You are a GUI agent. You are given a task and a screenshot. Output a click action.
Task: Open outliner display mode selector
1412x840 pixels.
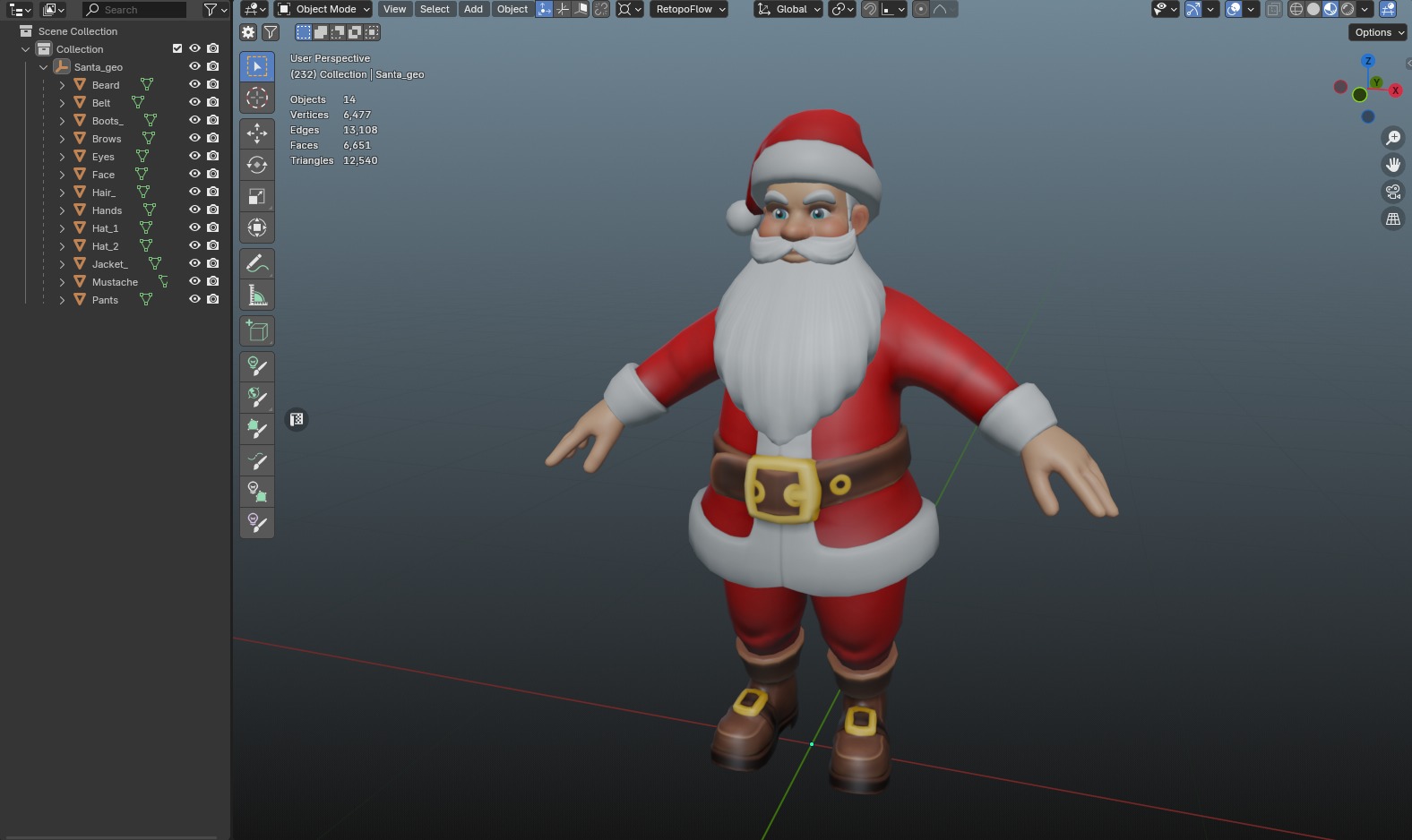click(x=54, y=10)
